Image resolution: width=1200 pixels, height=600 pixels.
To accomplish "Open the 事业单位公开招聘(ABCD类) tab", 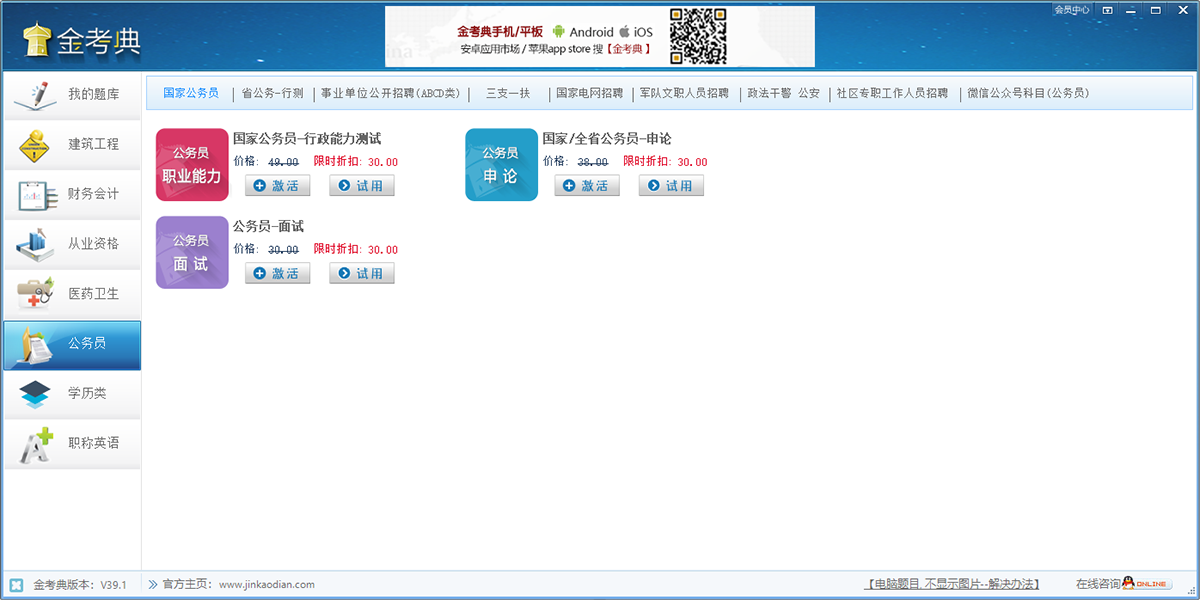I will (x=391, y=94).
